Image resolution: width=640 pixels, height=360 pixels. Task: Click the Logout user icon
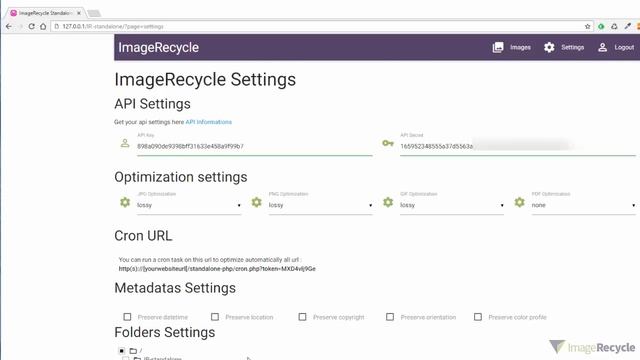click(x=602, y=47)
